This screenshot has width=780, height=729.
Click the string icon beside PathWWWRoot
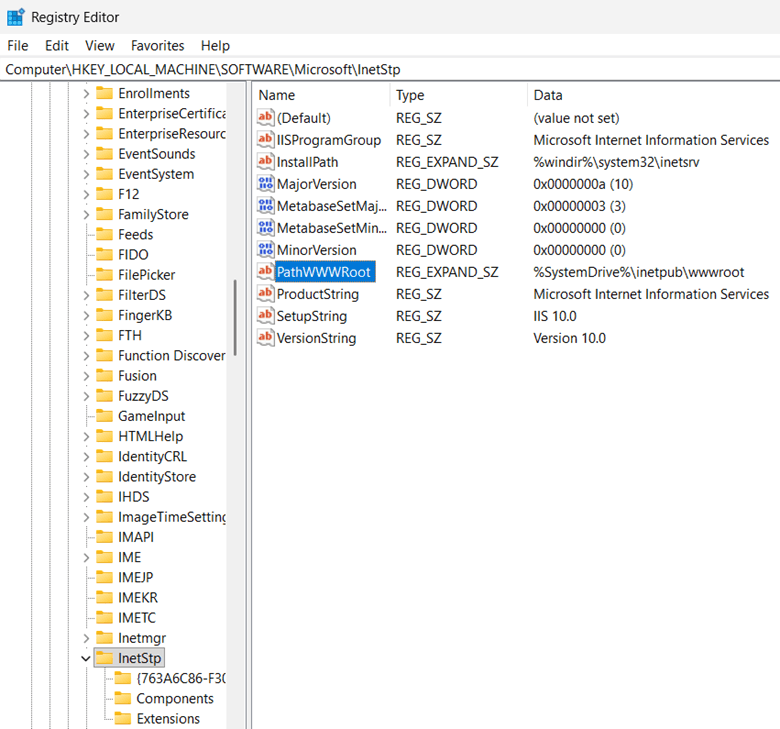point(265,271)
